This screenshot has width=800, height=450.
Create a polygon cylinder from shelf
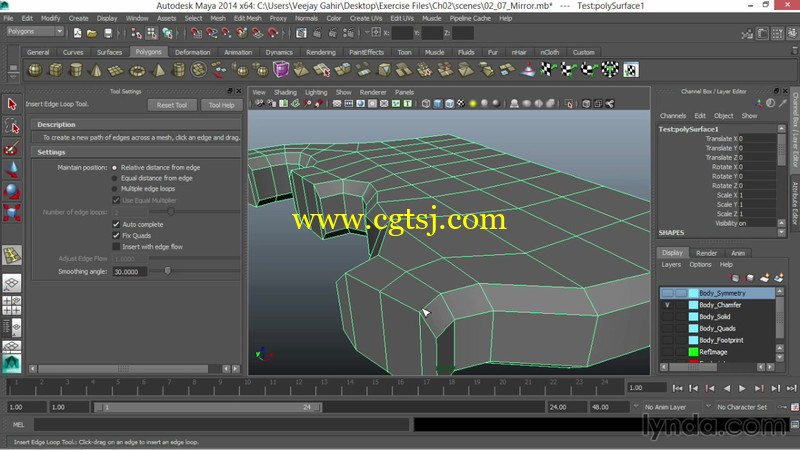(76, 69)
